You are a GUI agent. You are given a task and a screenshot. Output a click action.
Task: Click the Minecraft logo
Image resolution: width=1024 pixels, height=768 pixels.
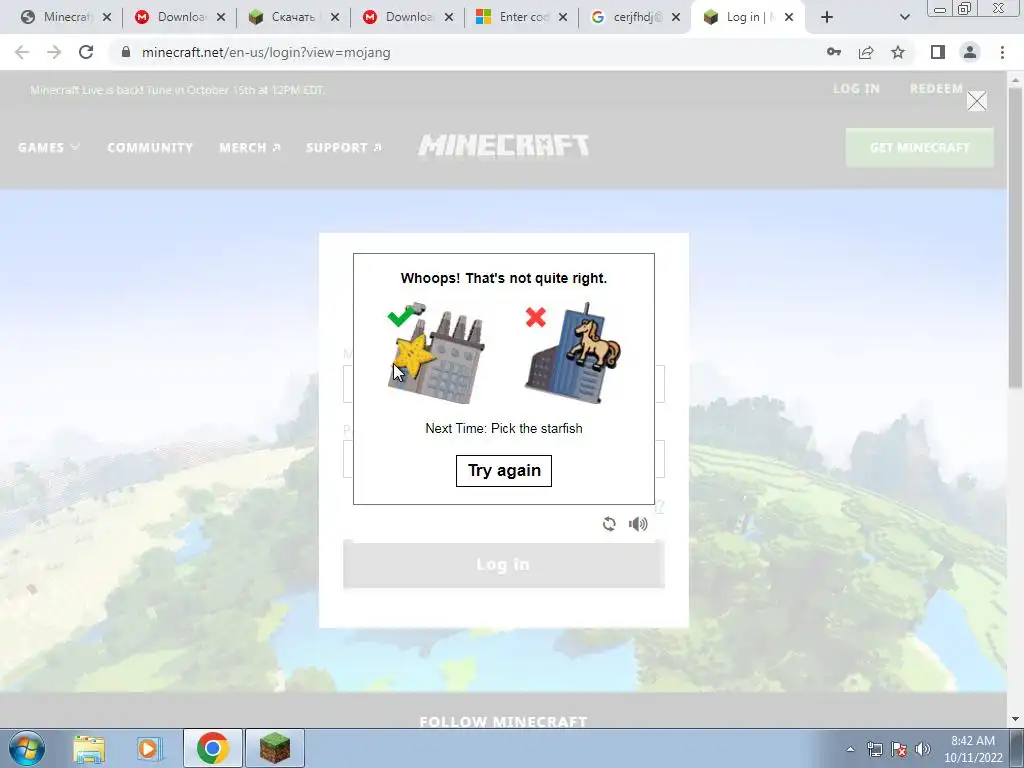(x=504, y=146)
